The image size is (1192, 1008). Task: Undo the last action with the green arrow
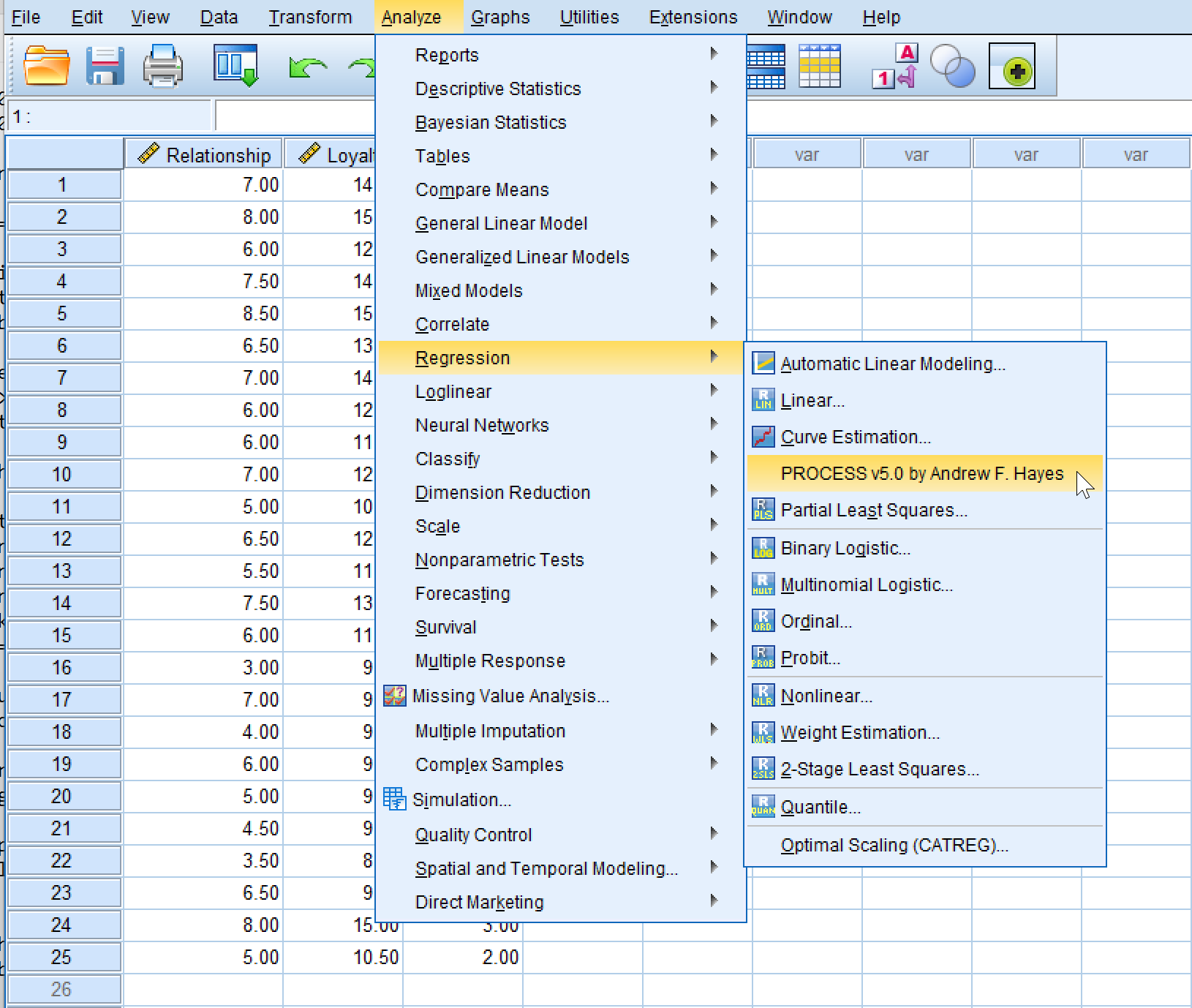pyautogui.click(x=307, y=66)
